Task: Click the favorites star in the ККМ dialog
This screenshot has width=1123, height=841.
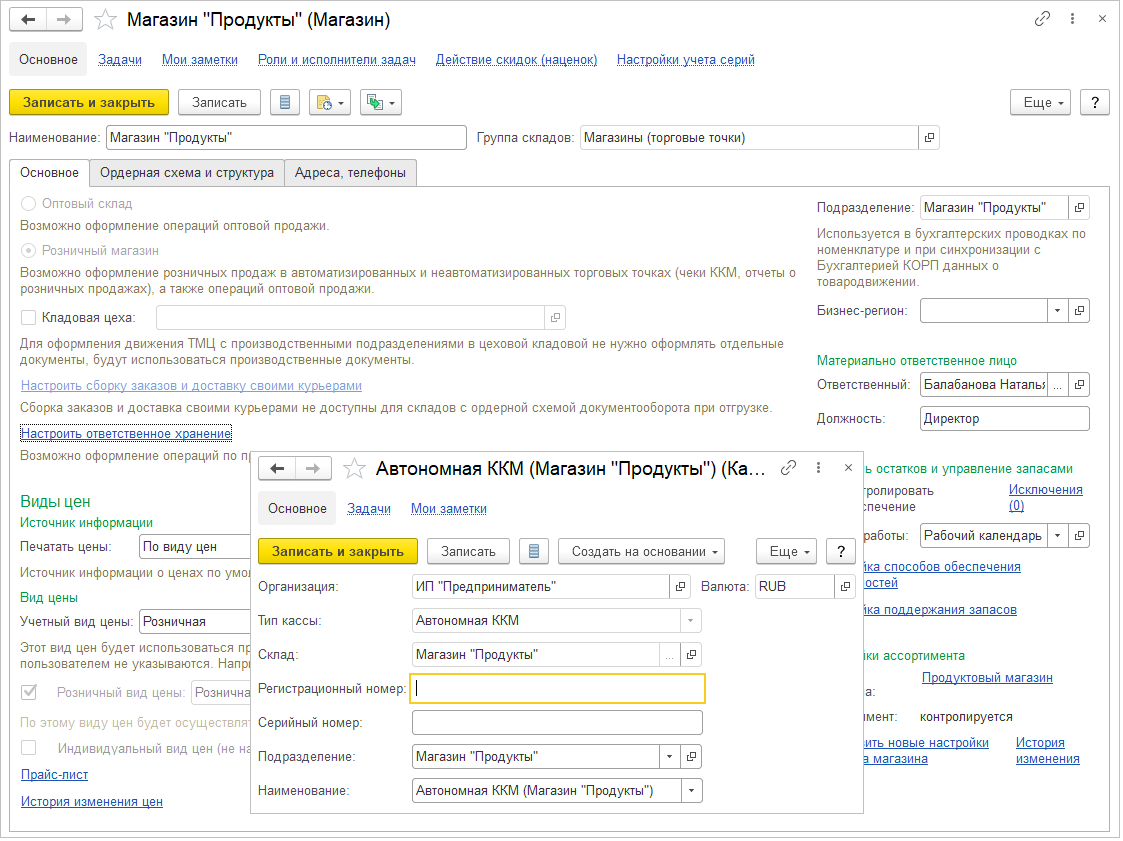Action: 353,468
